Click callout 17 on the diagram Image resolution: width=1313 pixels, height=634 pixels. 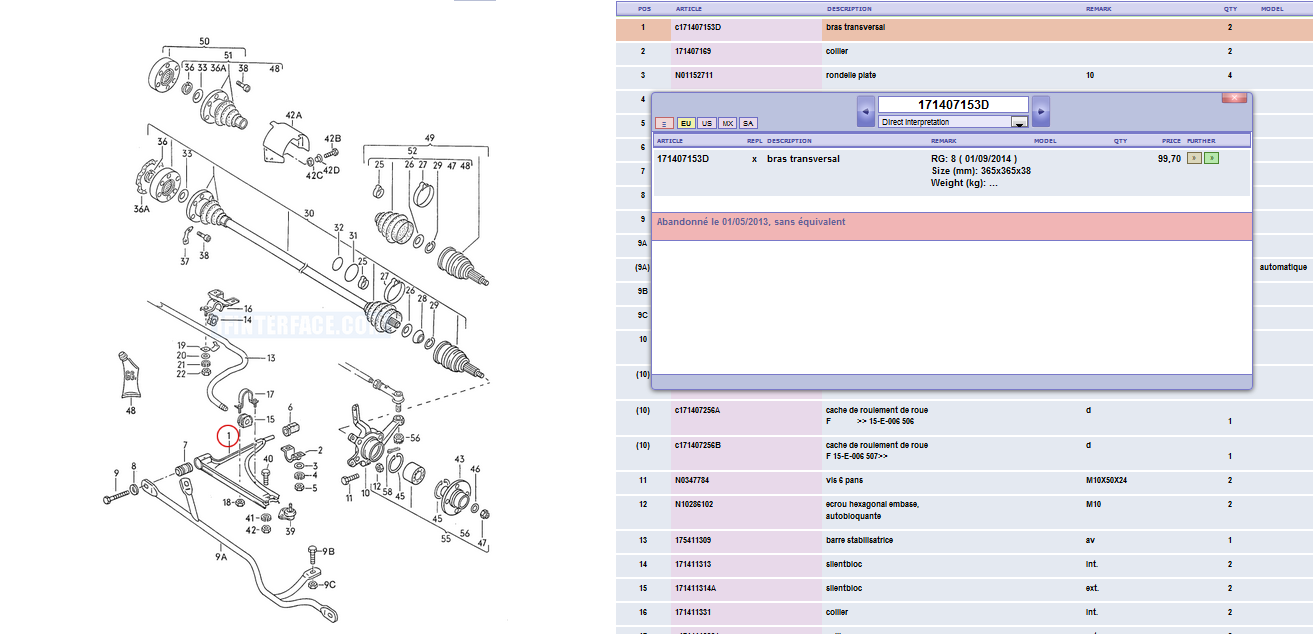point(269,393)
